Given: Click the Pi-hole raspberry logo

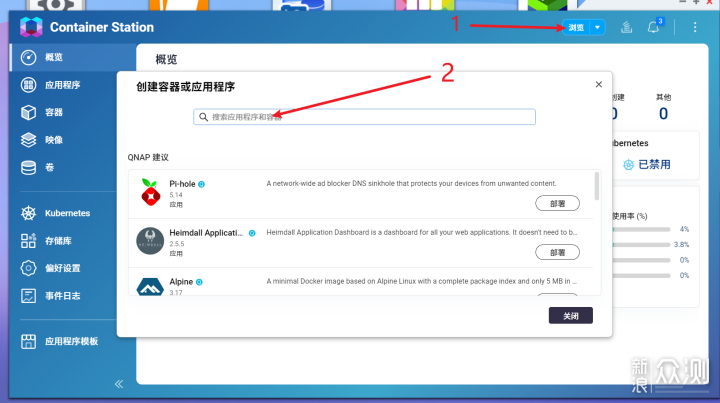Looking at the screenshot, I should [x=150, y=192].
